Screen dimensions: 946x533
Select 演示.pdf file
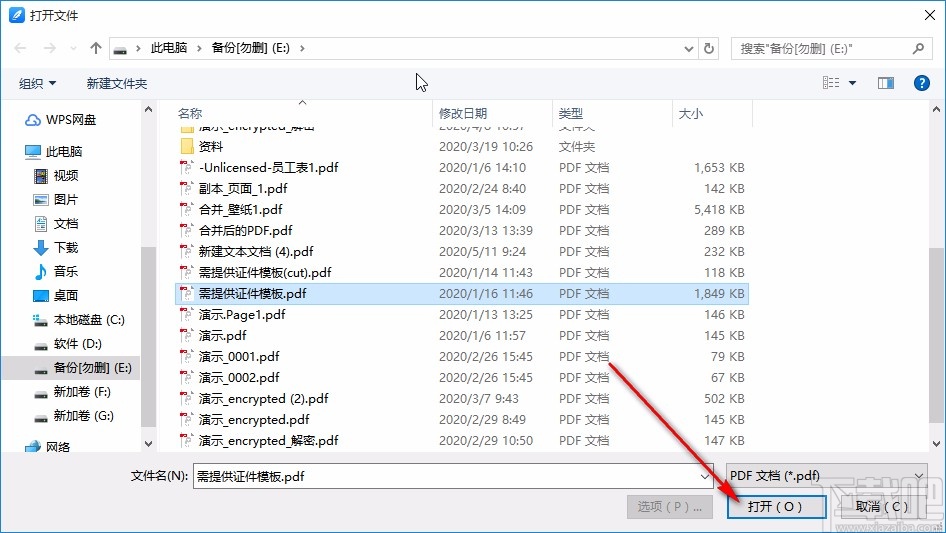coord(462,336)
